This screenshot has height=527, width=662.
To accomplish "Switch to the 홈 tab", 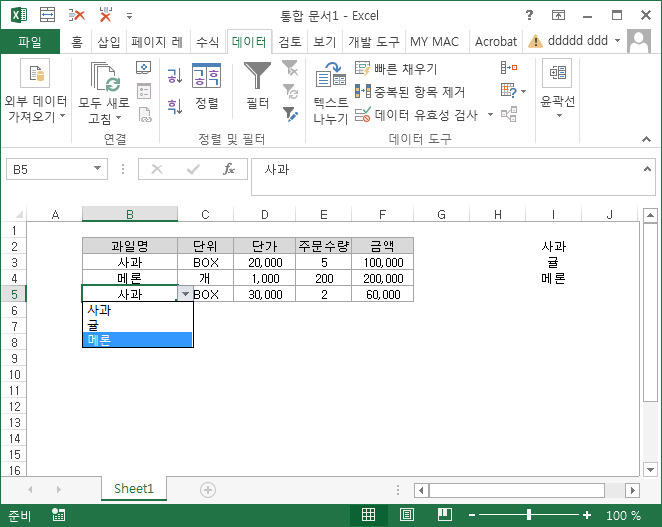I will (77, 41).
